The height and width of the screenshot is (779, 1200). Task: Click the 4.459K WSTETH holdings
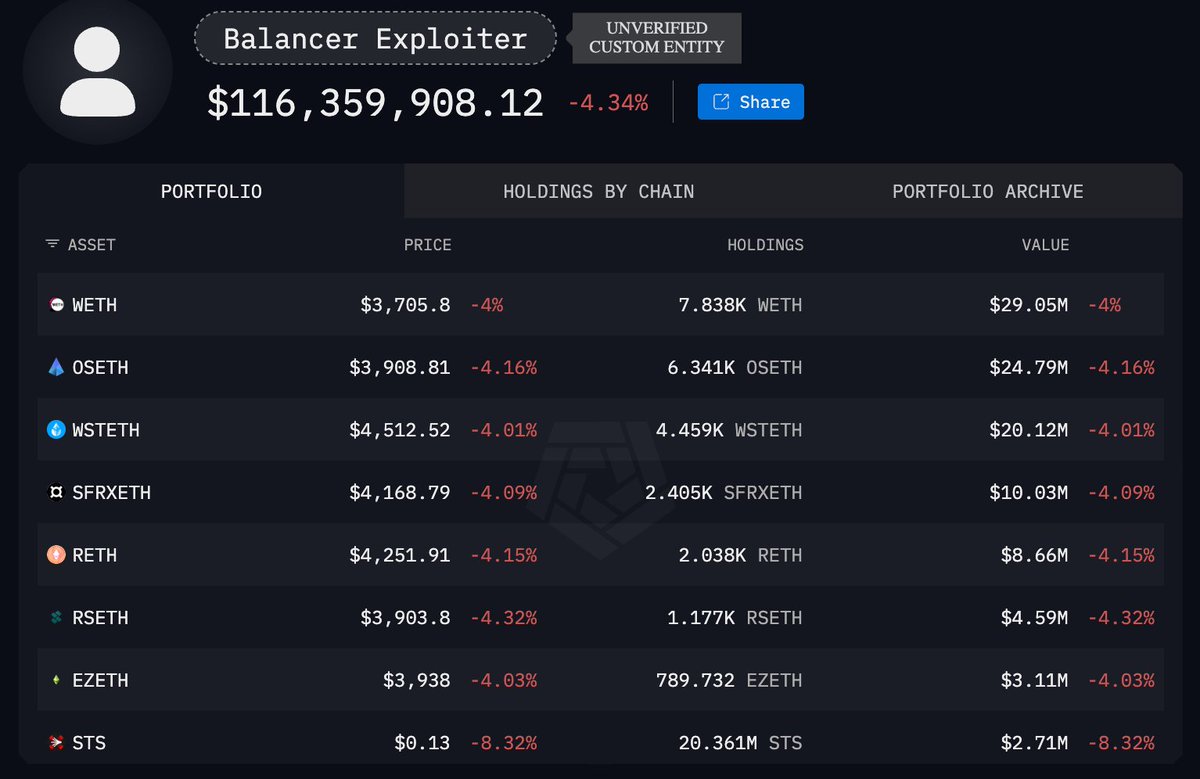click(x=729, y=430)
